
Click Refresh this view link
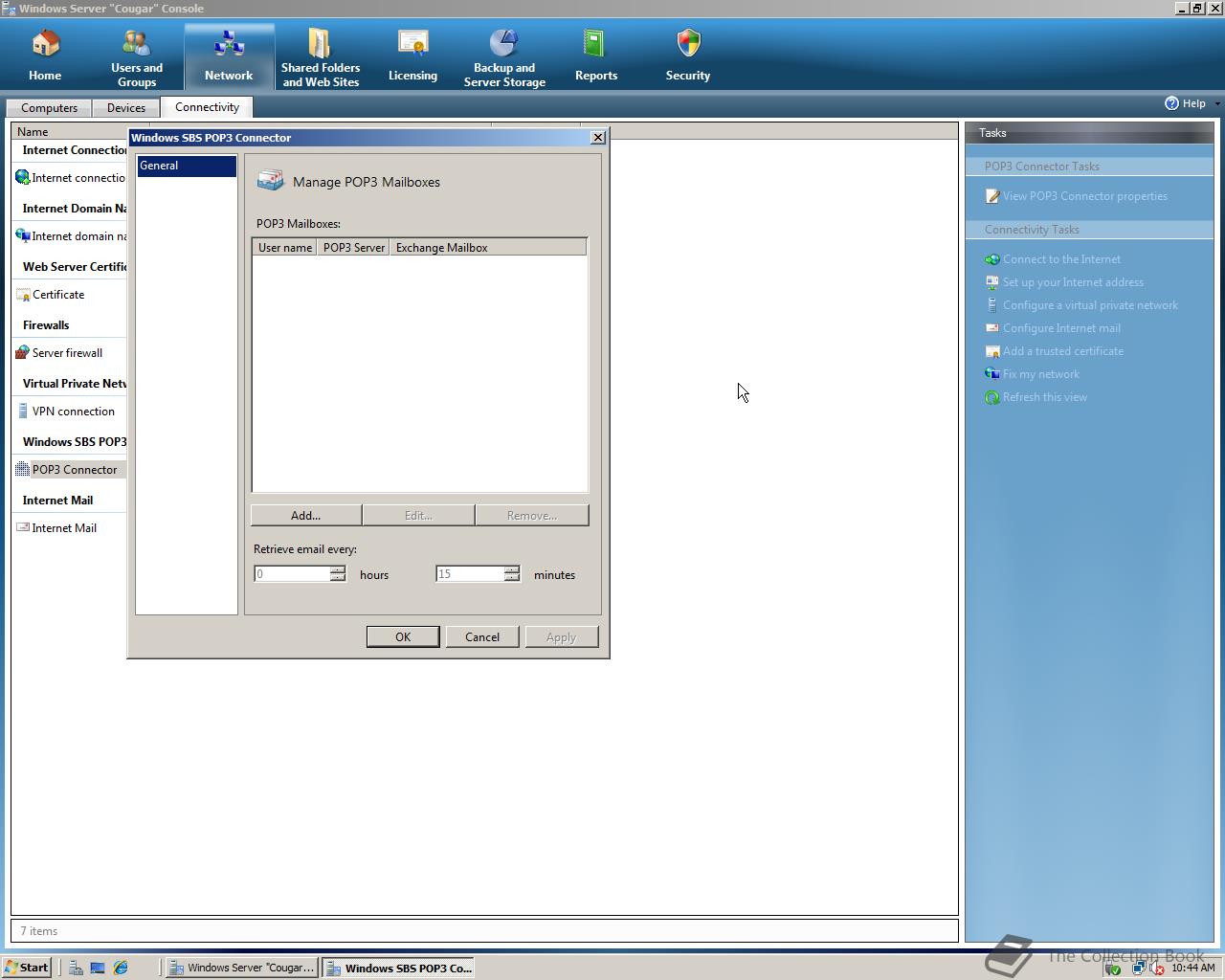1045,397
